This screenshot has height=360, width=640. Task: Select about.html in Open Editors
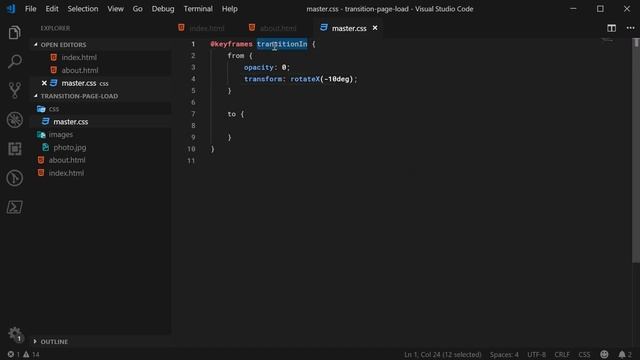[x=80, y=70]
